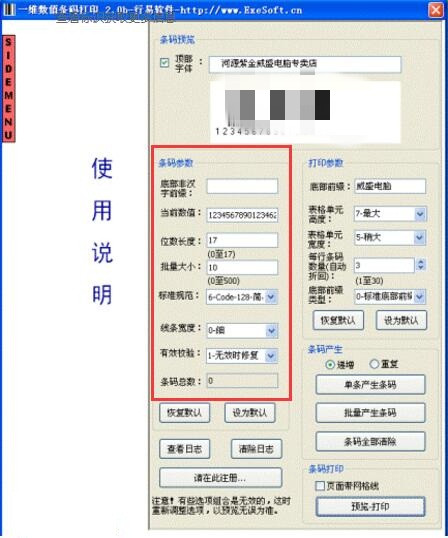Viewport: 448px width, 538px height.
Task: Click the barcode app icon in title bar
Action: [9, 9]
